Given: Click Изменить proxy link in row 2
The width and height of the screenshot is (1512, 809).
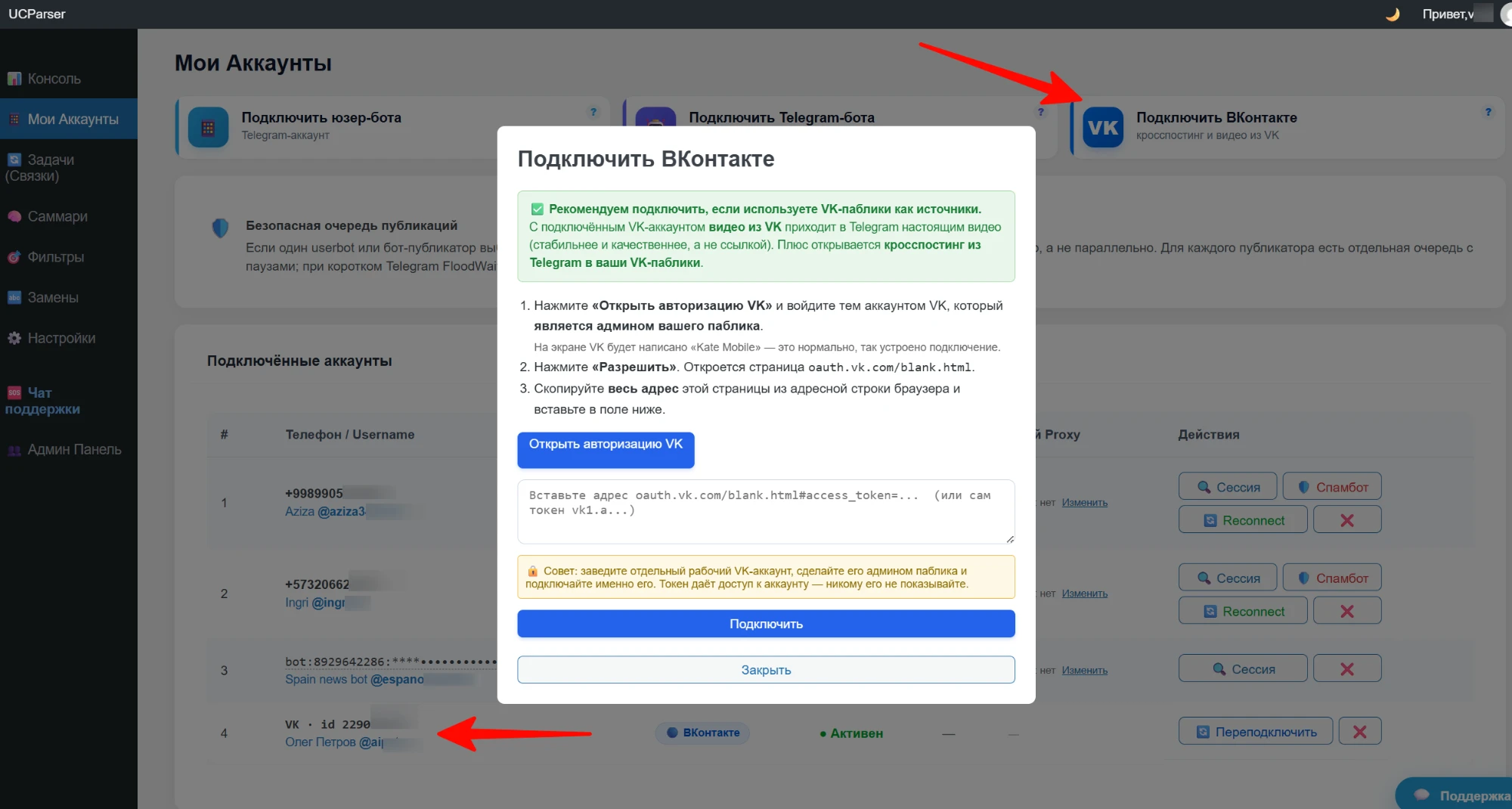Looking at the screenshot, I should pos(1084,594).
